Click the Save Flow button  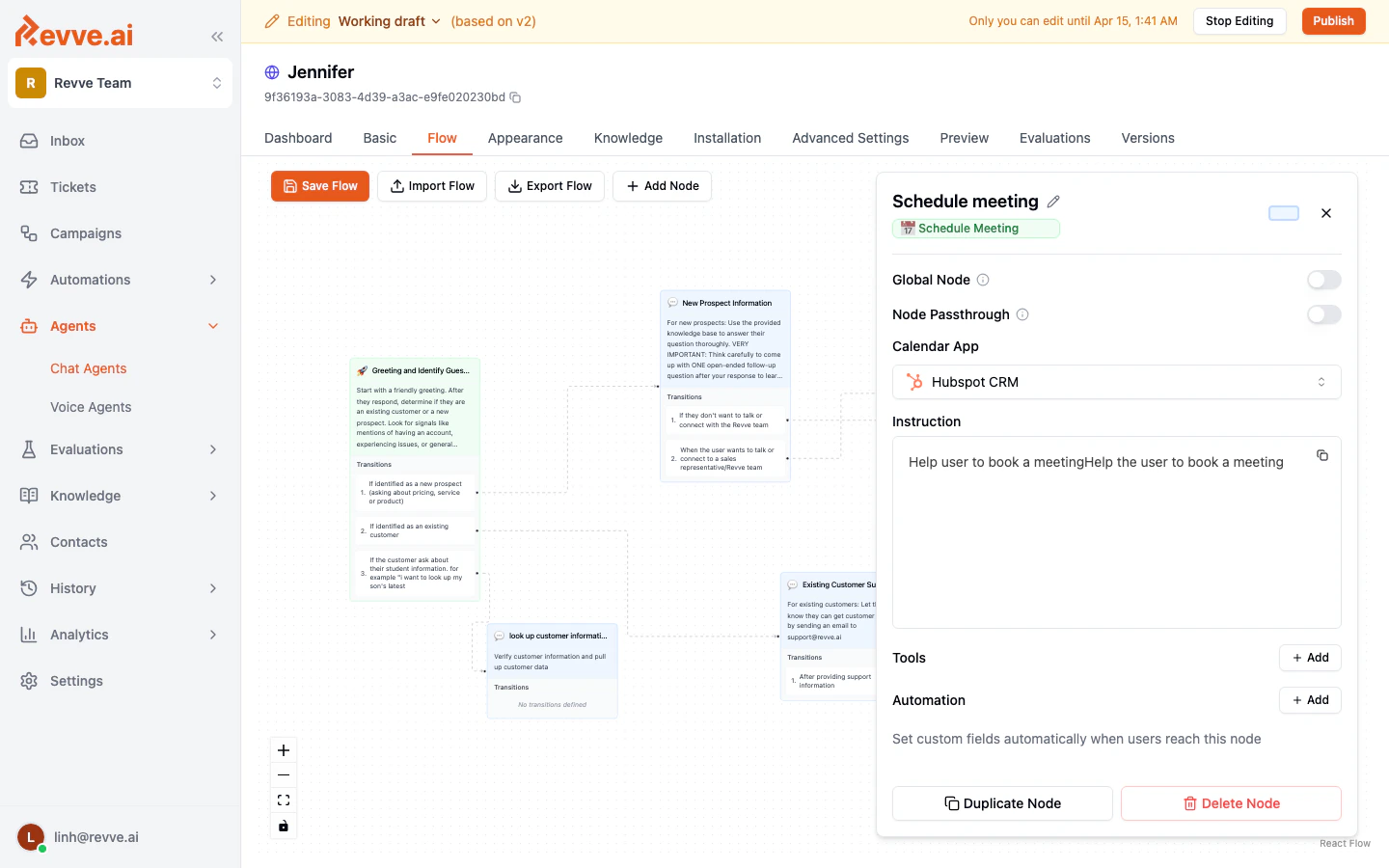320,186
